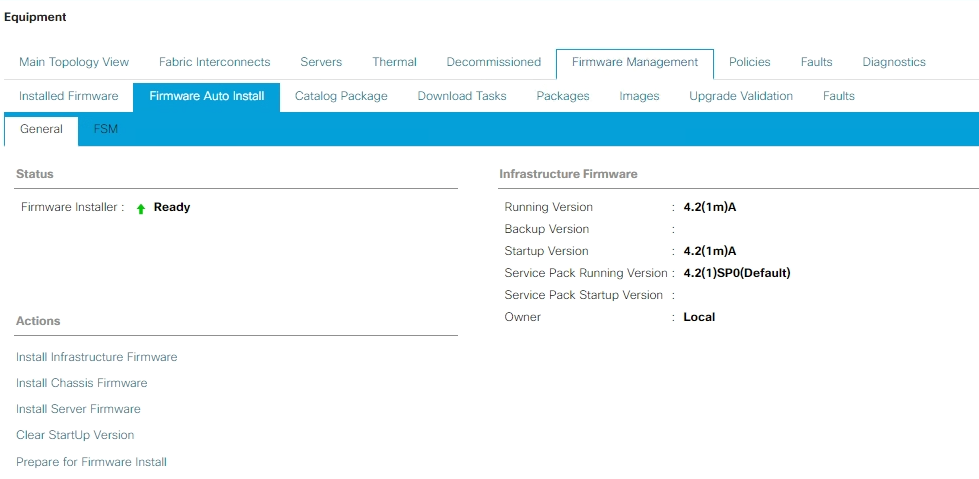Click Install Infrastructure Firmware link
This screenshot has width=979, height=479.
click(97, 357)
